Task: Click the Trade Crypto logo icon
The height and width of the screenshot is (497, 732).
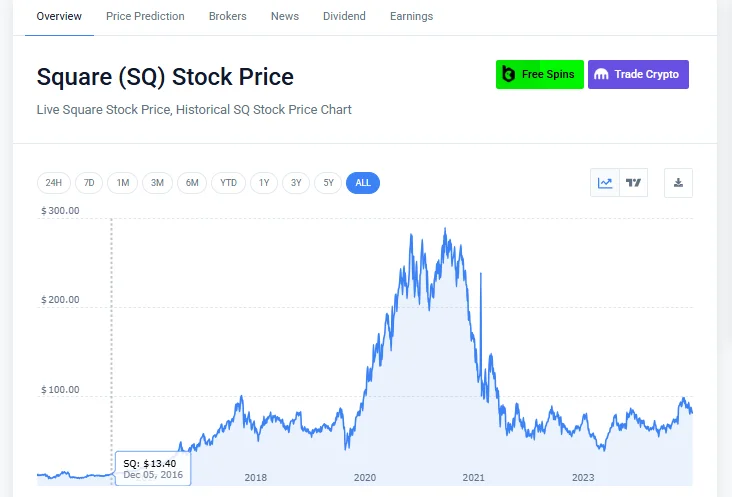Action: 601,75
